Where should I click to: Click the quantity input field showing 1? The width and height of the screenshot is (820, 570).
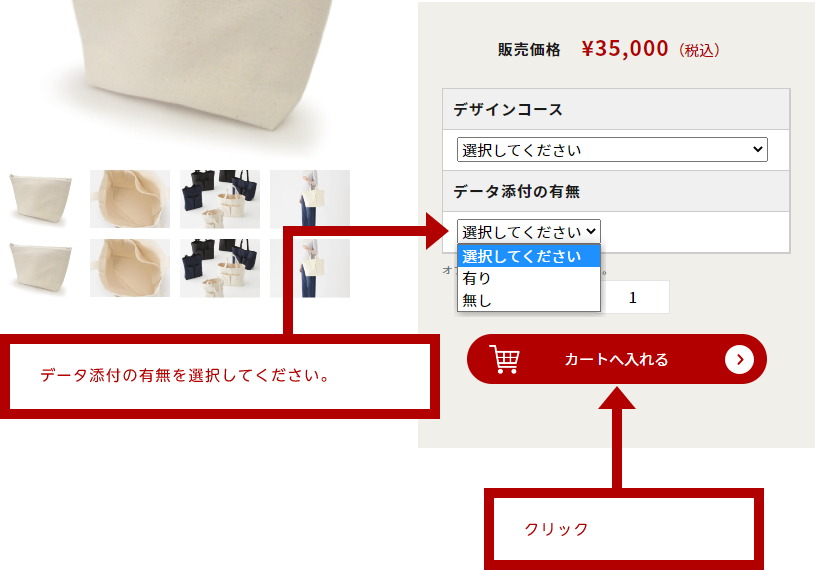point(634,298)
